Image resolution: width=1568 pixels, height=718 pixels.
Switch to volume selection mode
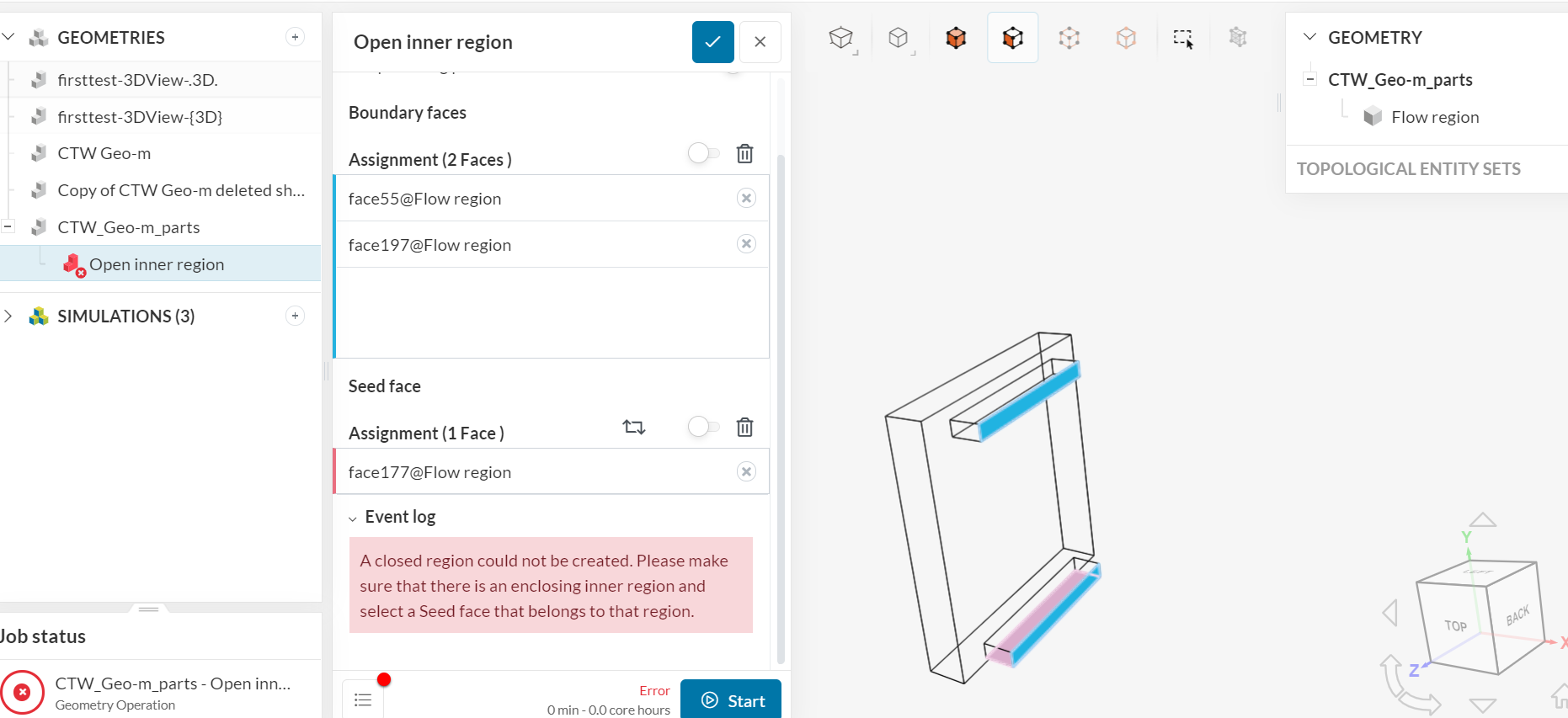(956, 37)
